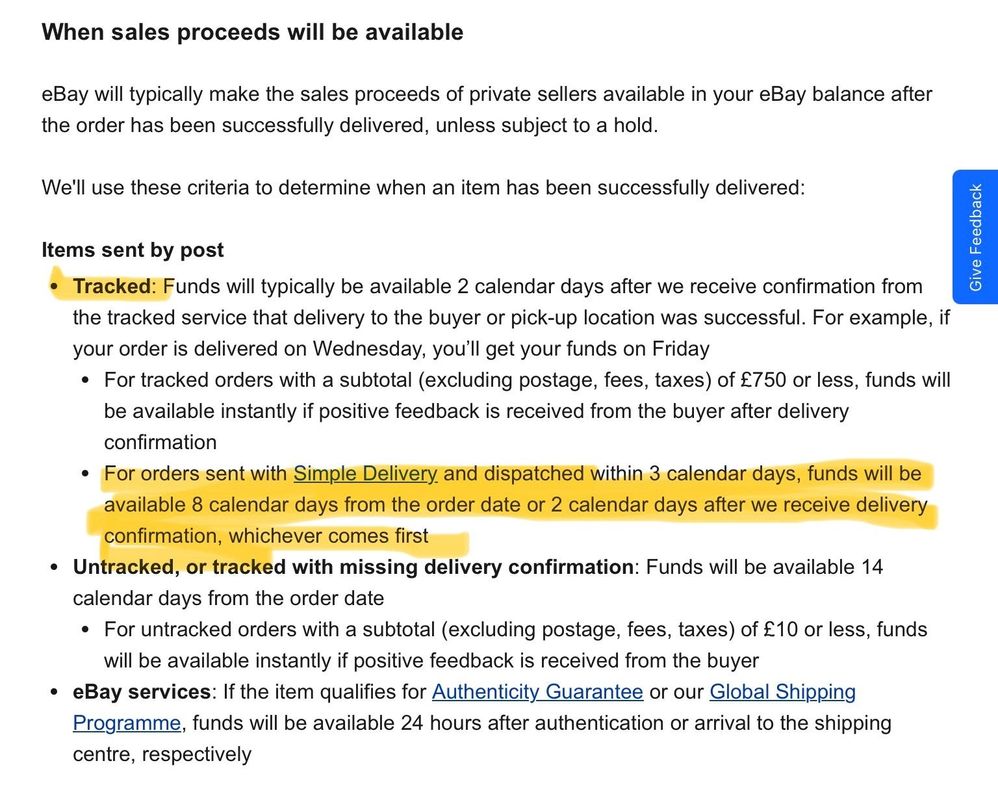Click the bold "Tracked" label

pyautogui.click(x=112, y=286)
